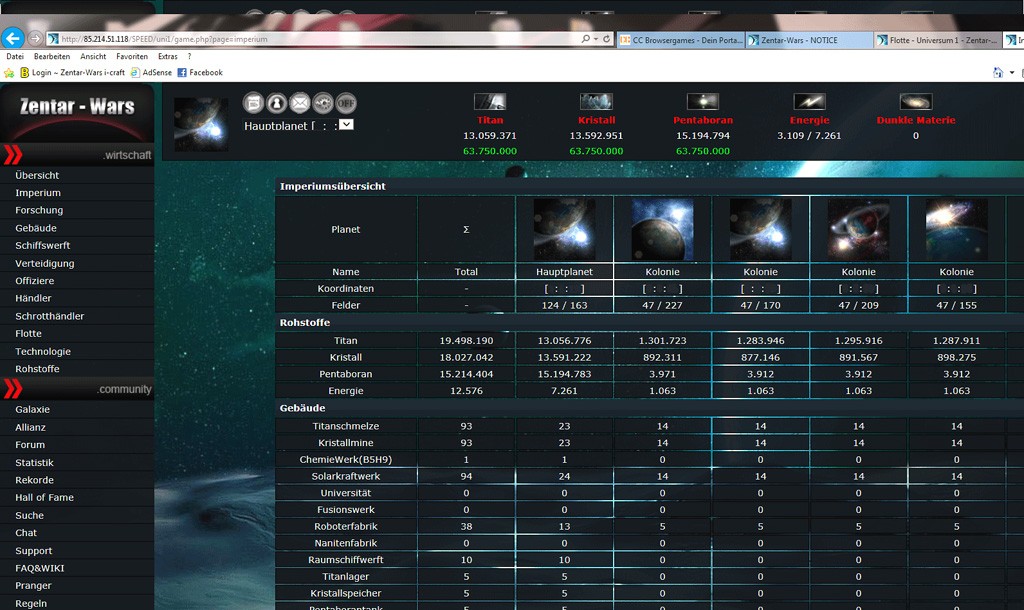
Task: Click the Pentaboran resource icon
Action: (x=702, y=102)
